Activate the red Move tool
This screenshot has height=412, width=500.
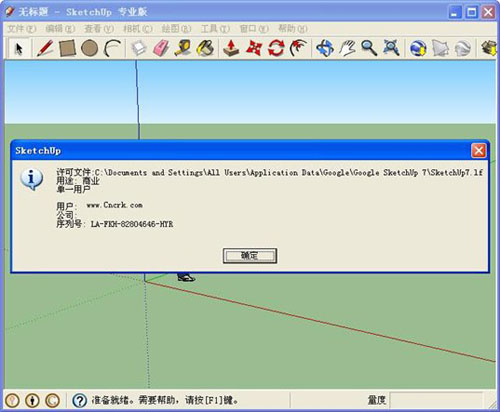[x=254, y=48]
